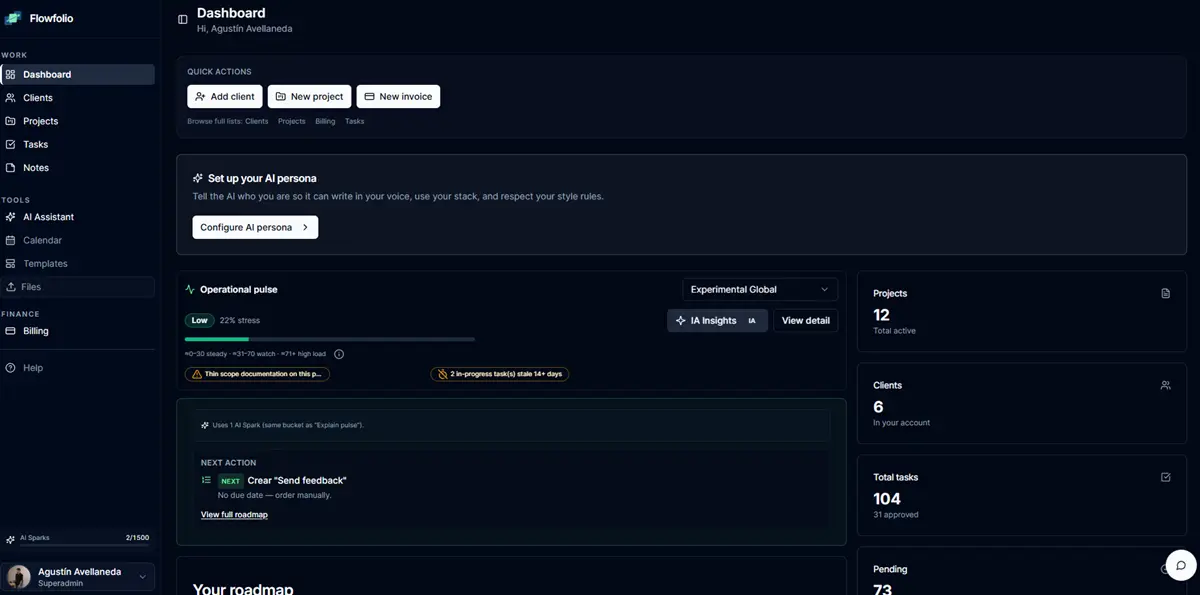Viewport: 1200px width, 595px height.
Task: Click the document icon on Projects card
Action: click(1165, 293)
